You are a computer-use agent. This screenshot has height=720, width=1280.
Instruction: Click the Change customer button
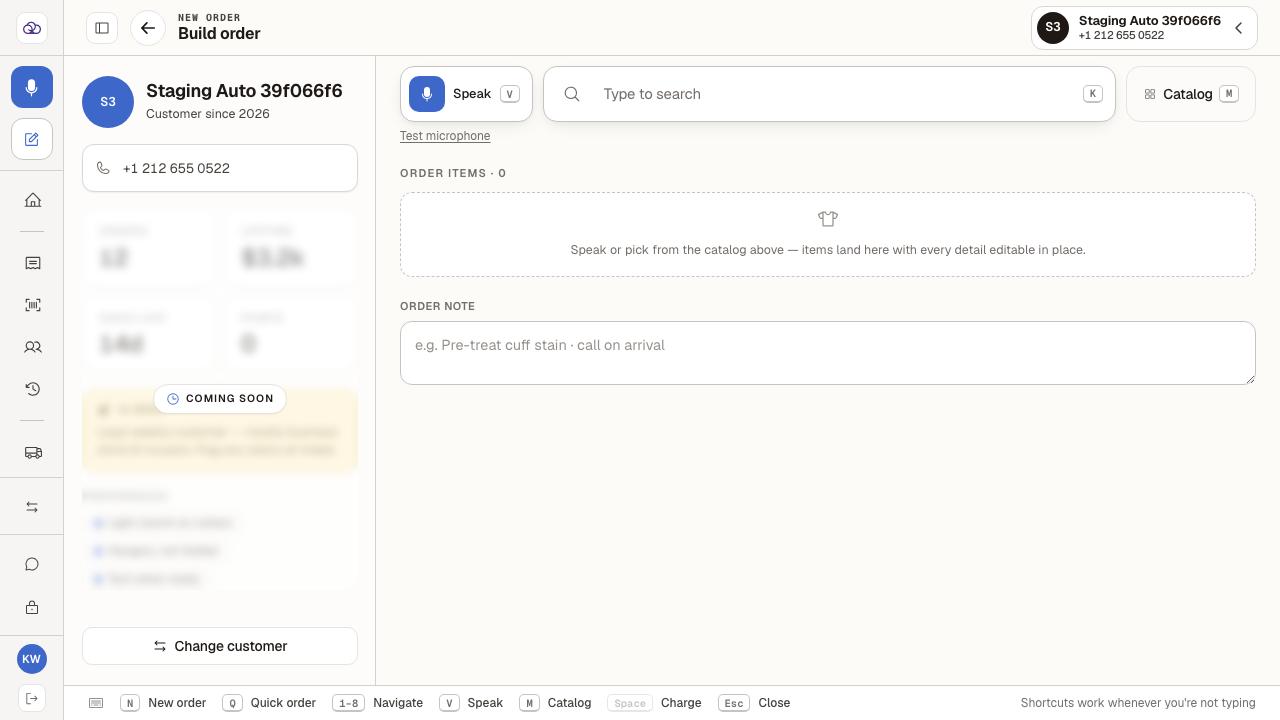tap(220, 646)
